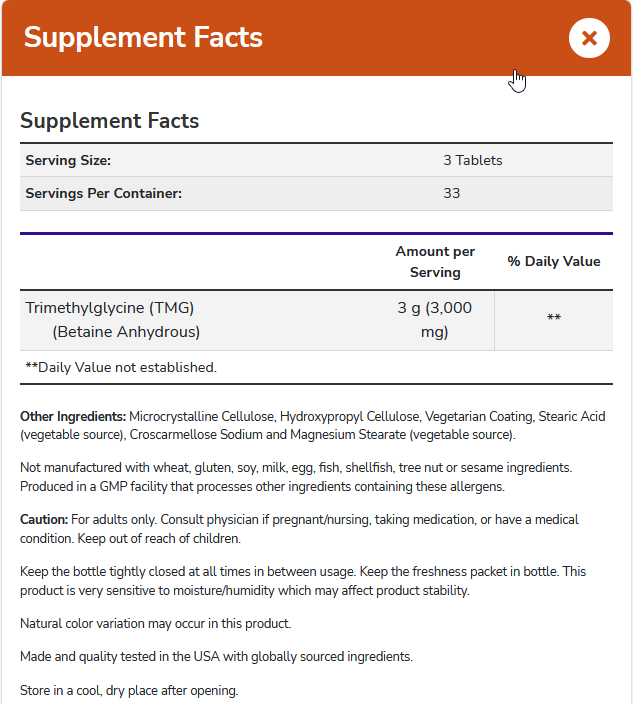This screenshot has height=704, width=633.
Task: Select the Servings Per Container label
Action: coord(104,193)
